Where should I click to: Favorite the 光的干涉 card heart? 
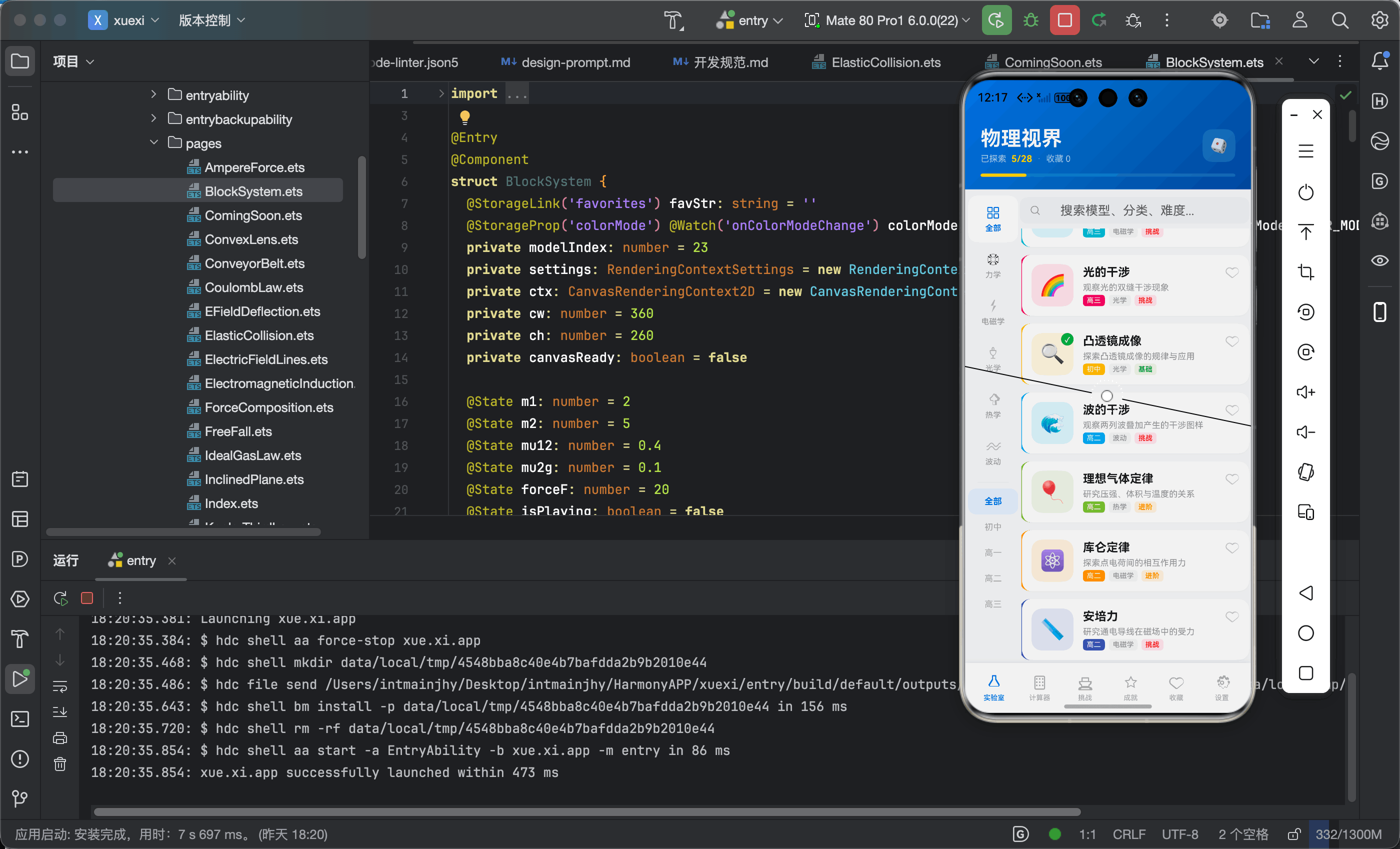(x=1232, y=273)
